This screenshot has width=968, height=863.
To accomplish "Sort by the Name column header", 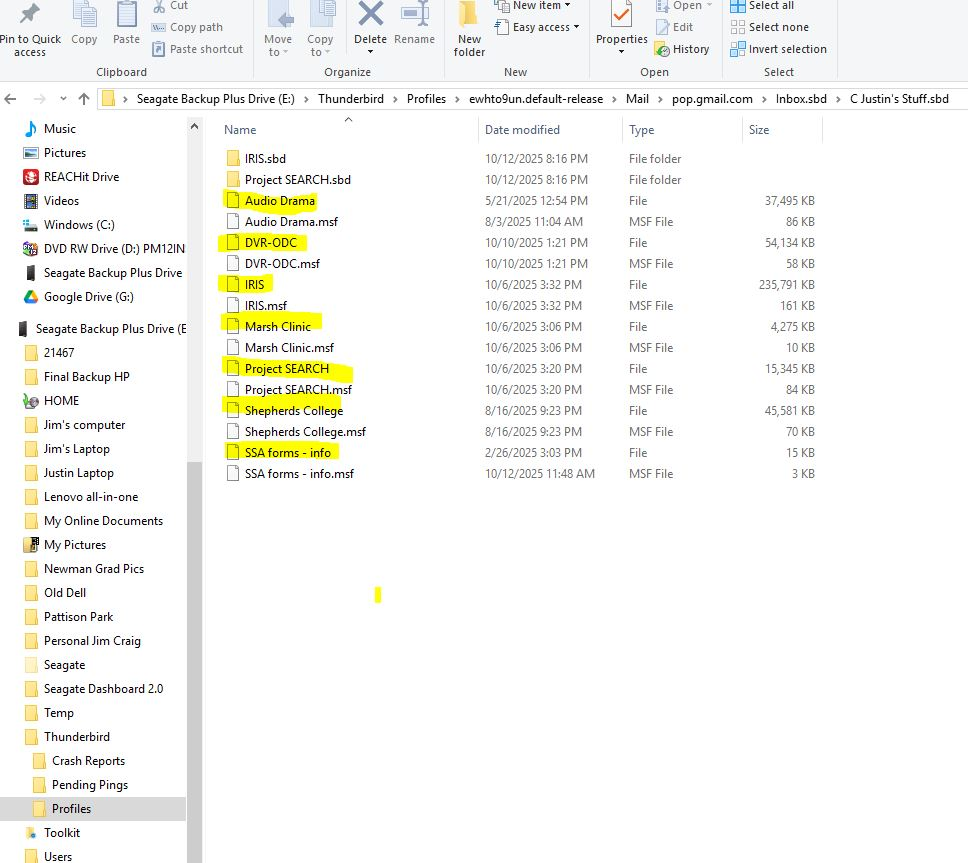I will (240, 130).
